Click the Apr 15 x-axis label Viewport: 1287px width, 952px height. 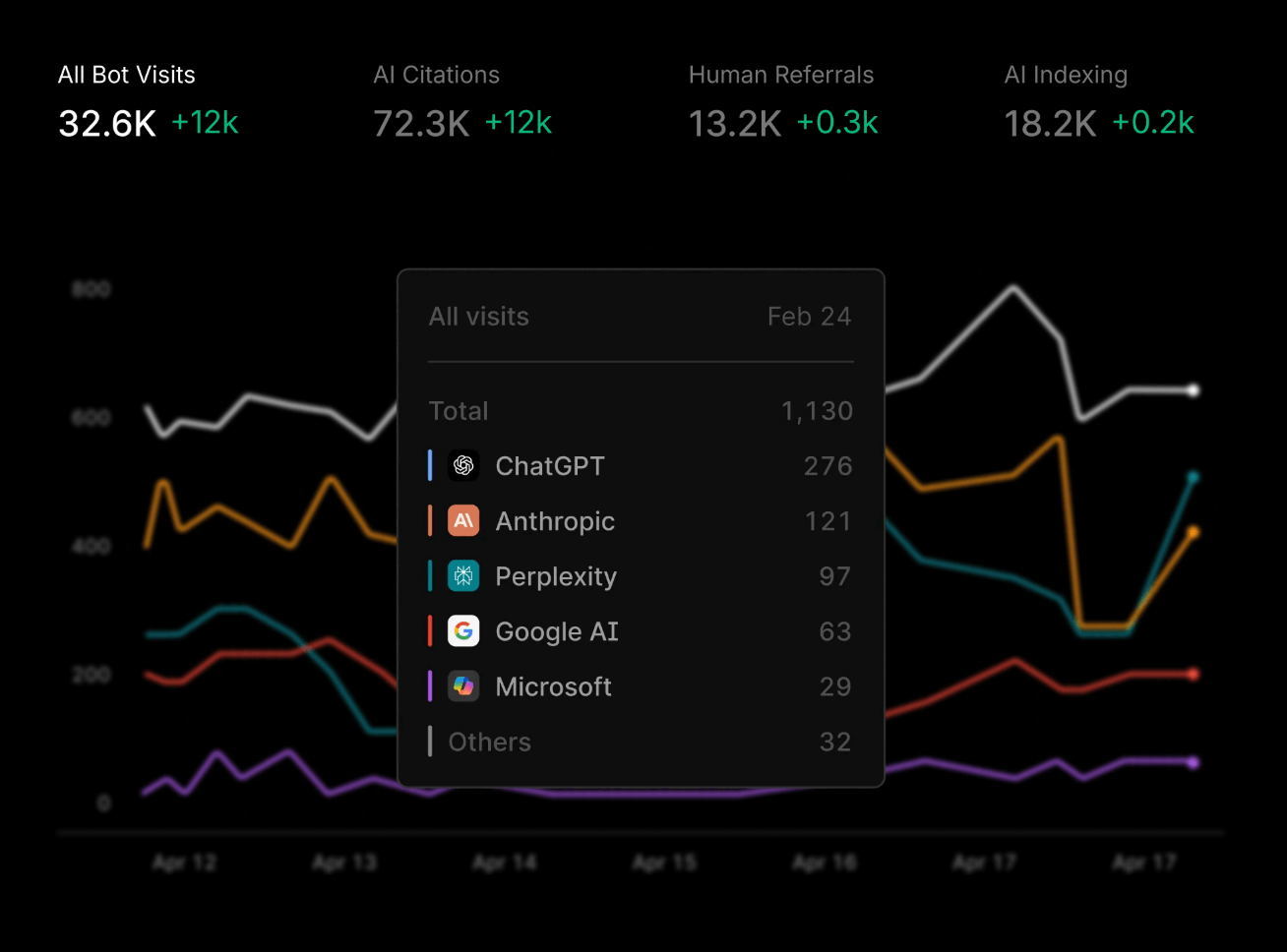[664, 863]
